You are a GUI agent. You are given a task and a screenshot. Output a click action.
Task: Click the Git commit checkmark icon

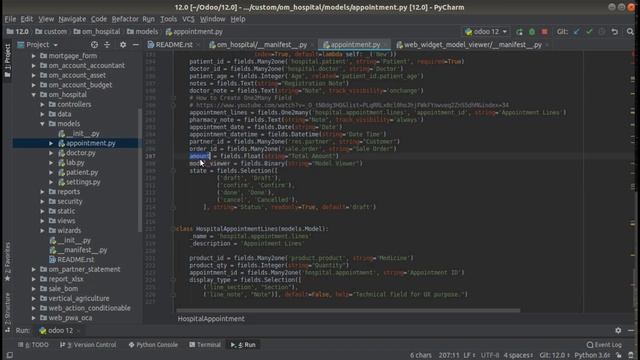point(589,32)
